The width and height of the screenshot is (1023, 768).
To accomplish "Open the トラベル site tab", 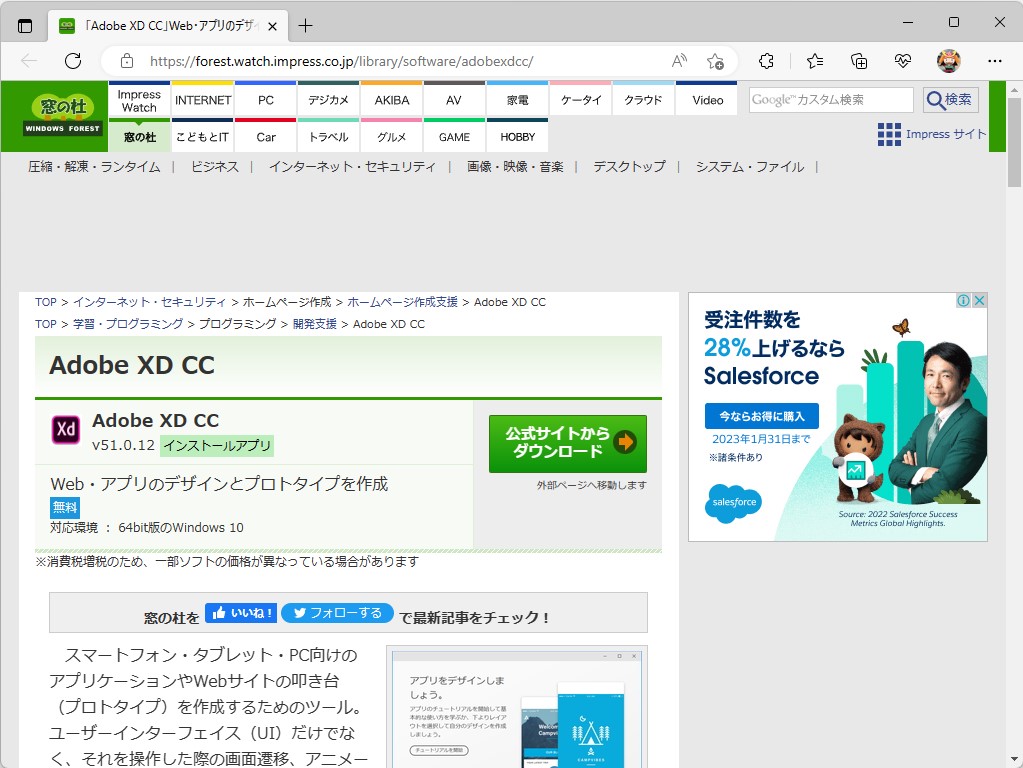I will [328, 136].
